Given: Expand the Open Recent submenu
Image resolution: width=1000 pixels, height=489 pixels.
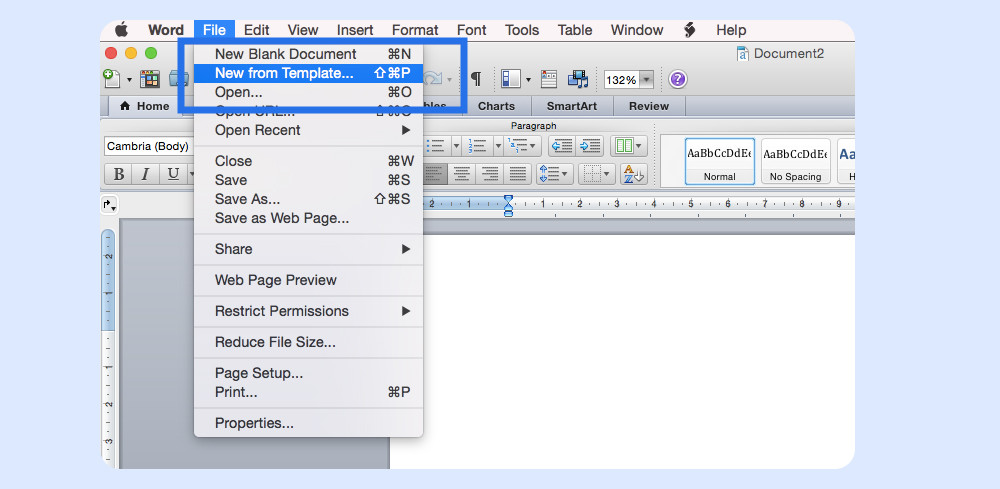Looking at the screenshot, I should [x=405, y=130].
